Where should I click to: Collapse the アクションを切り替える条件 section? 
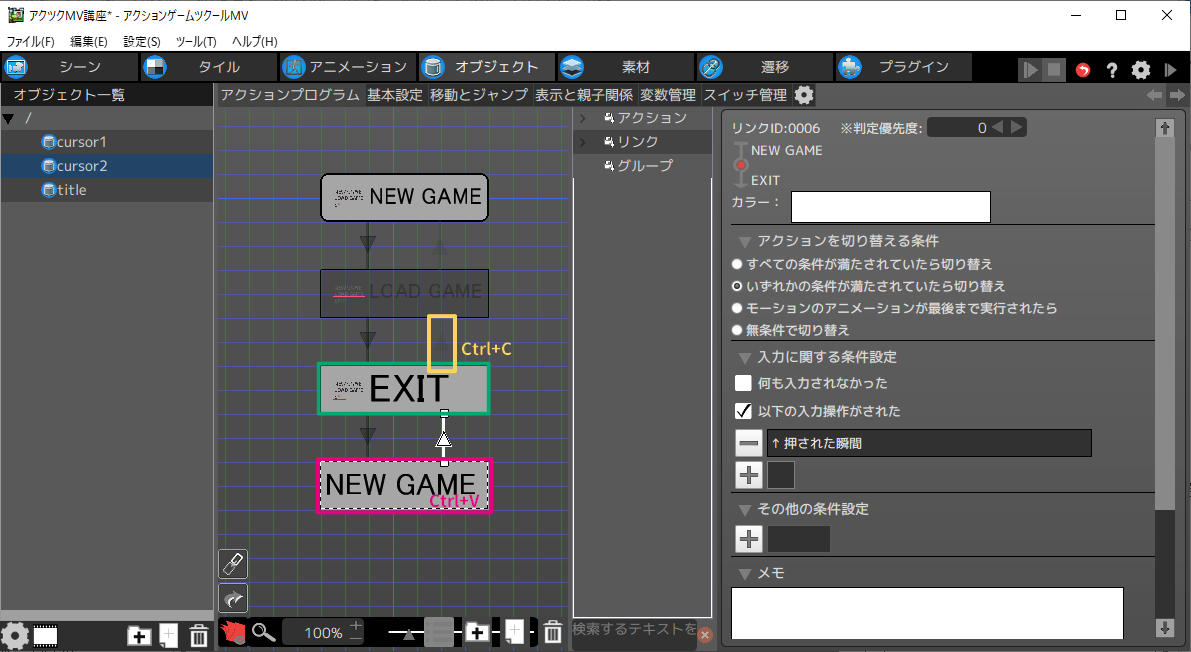744,241
